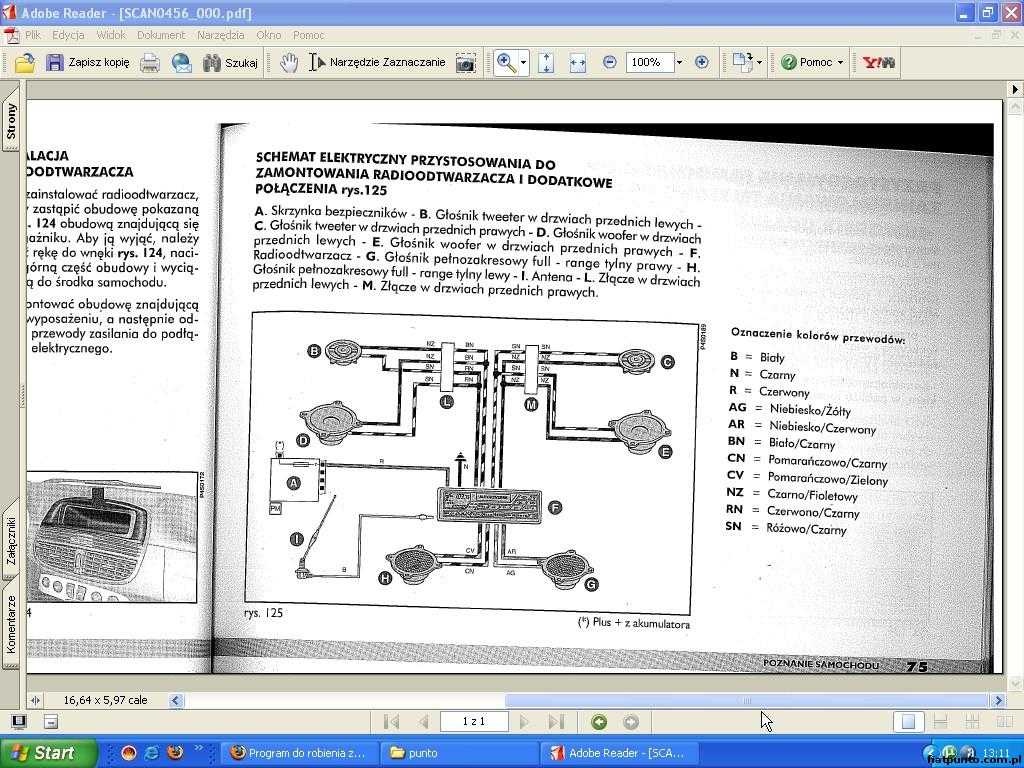This screenshot has width=1024, height=768.
Task: Click the grey Next View button
Action: coord(631,722)
